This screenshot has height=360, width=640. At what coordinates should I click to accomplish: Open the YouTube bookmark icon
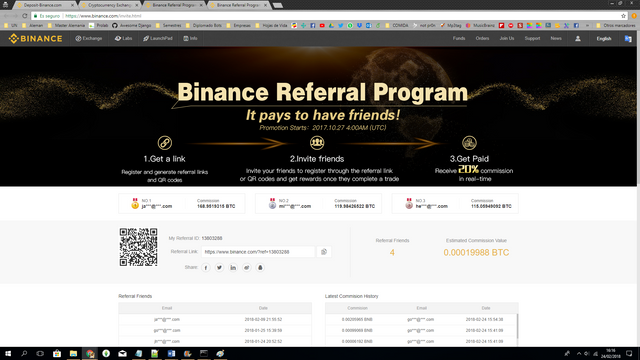[x=322, y=25]
